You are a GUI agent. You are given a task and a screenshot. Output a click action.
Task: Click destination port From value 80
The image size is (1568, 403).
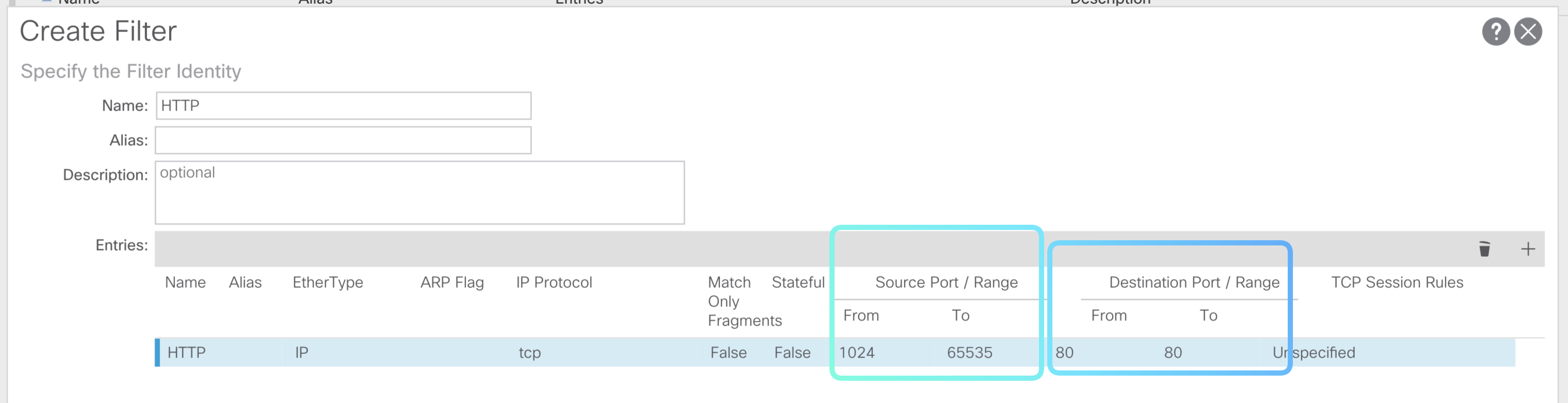(1065, 352)
